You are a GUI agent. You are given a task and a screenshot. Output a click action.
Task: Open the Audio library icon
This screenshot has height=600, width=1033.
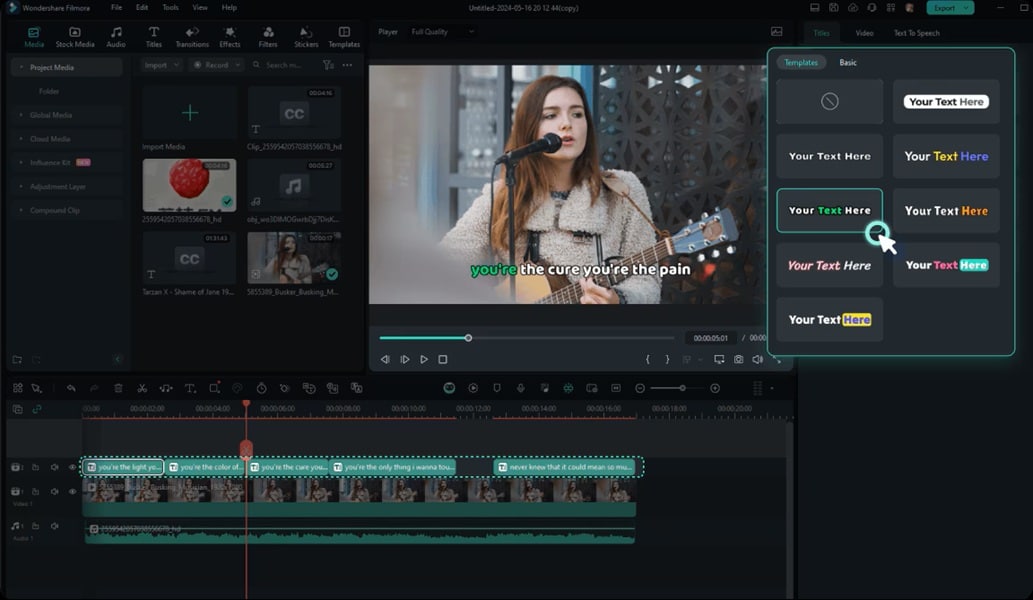(x=116, y=37)
